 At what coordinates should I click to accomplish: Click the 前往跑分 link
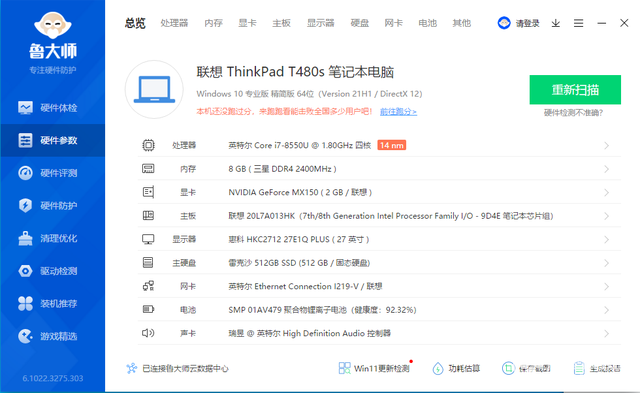coord(398,111)
